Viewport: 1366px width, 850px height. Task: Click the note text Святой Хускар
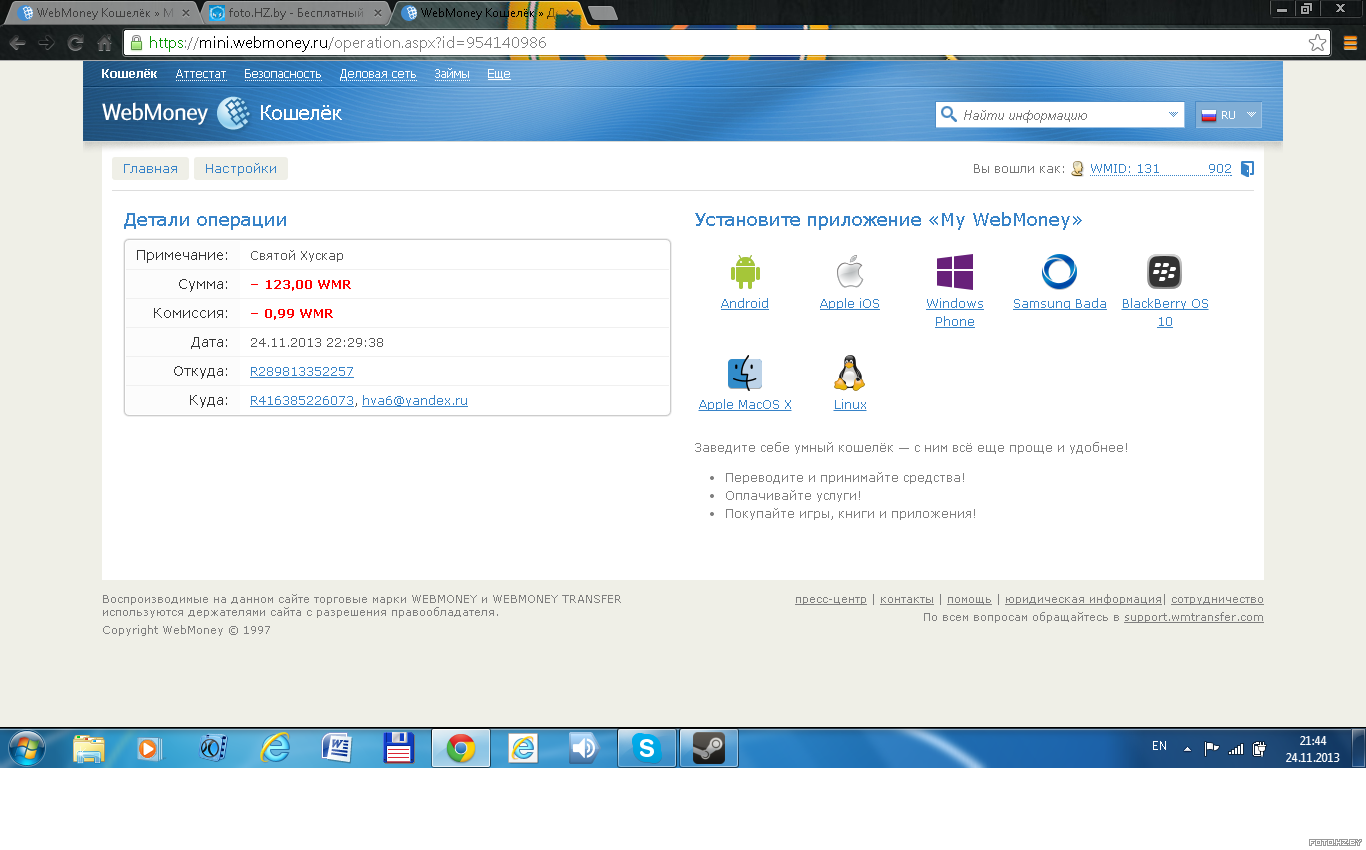(297, 256)
